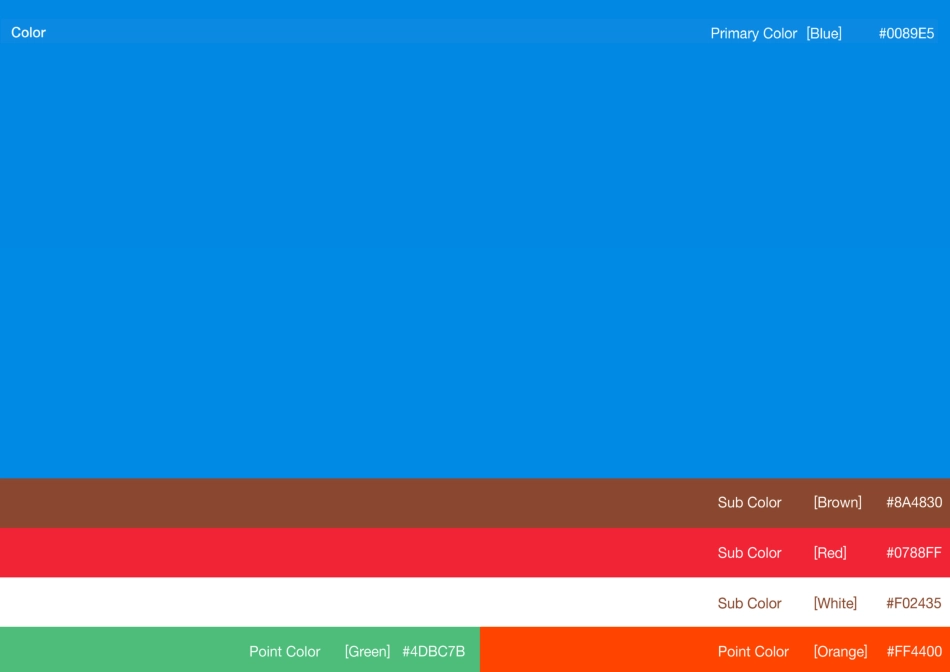Image resolution: width=950 pixels, height=672 pixels.
Task: Click the [Brown] color name label
Action: (x=837, y=503)
